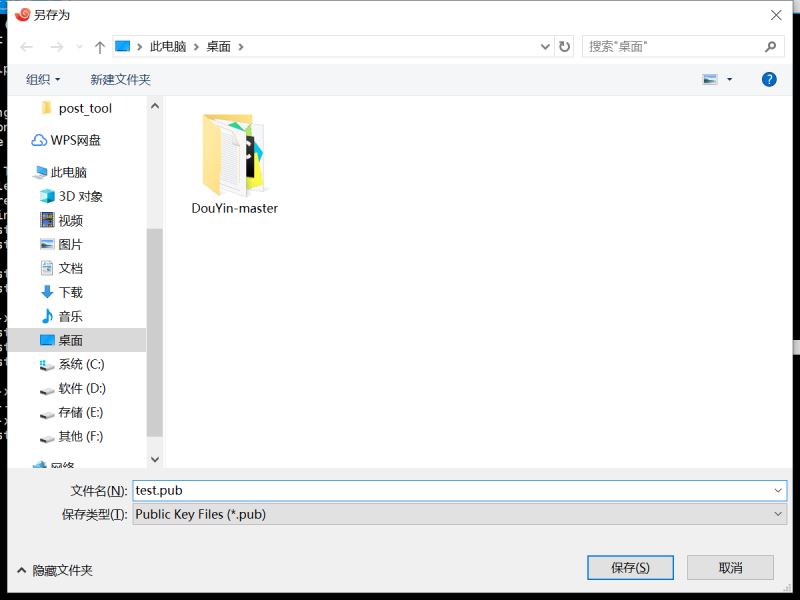This screenshot has width=800, height=600.
Task: Open the 3D 对象 folder
Action: pos(80,196)
